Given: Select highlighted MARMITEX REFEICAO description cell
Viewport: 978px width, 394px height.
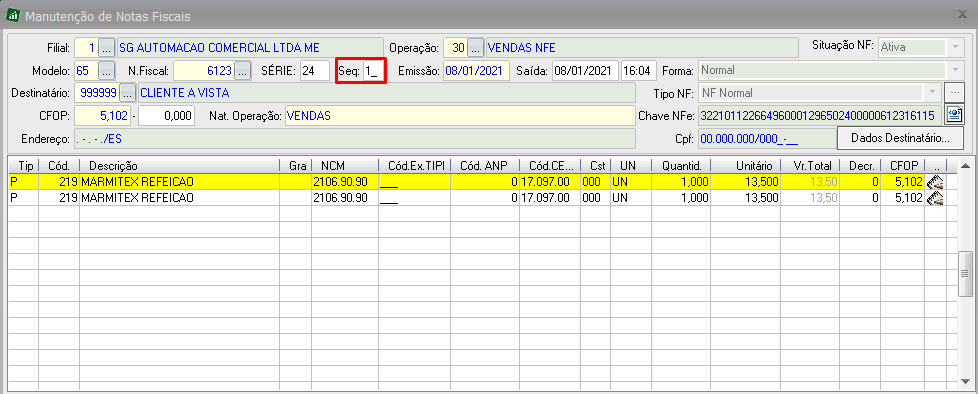Looking at the screenshot, I should tap(180, 182).
